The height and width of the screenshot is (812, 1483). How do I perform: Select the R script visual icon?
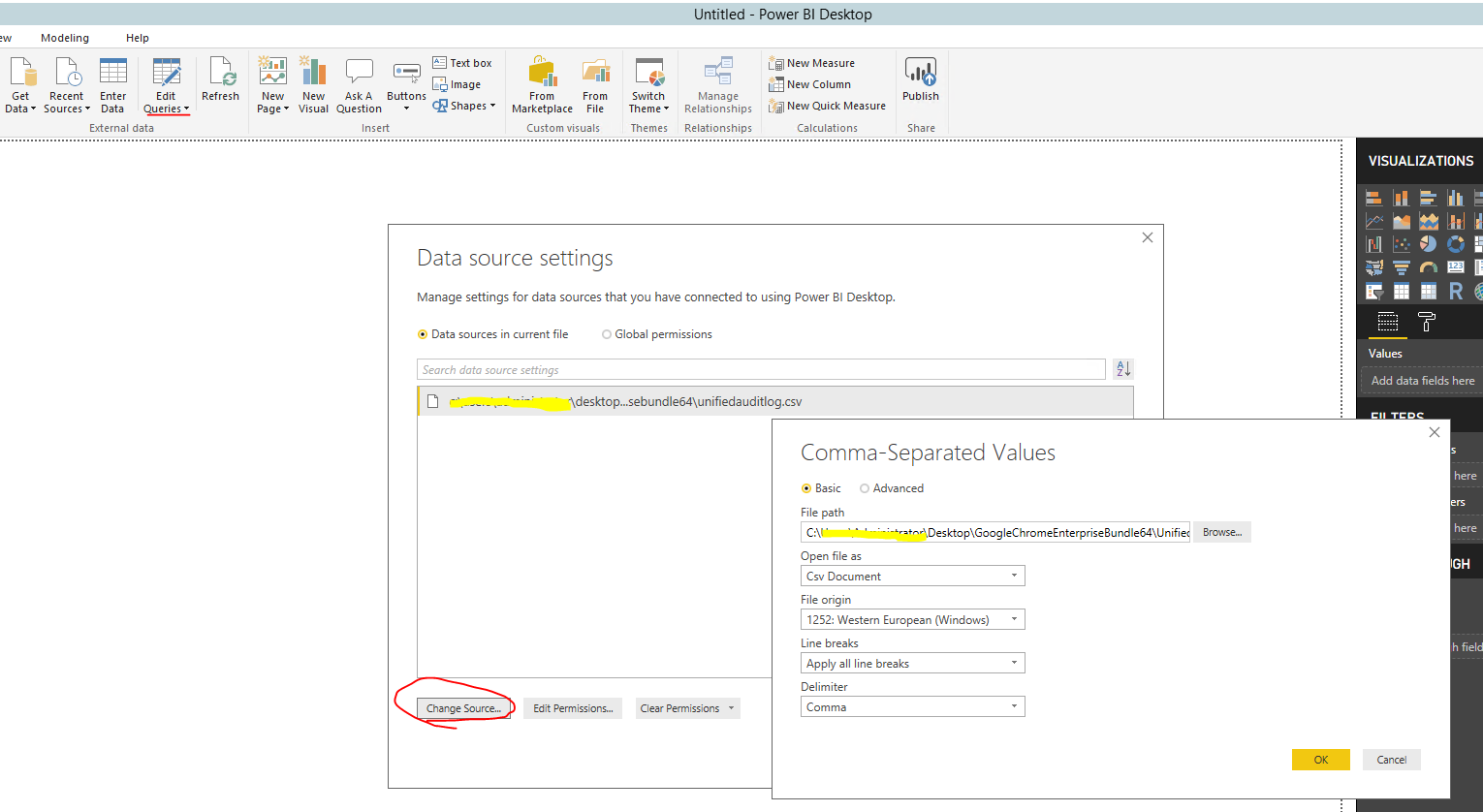click(1456, 291)
